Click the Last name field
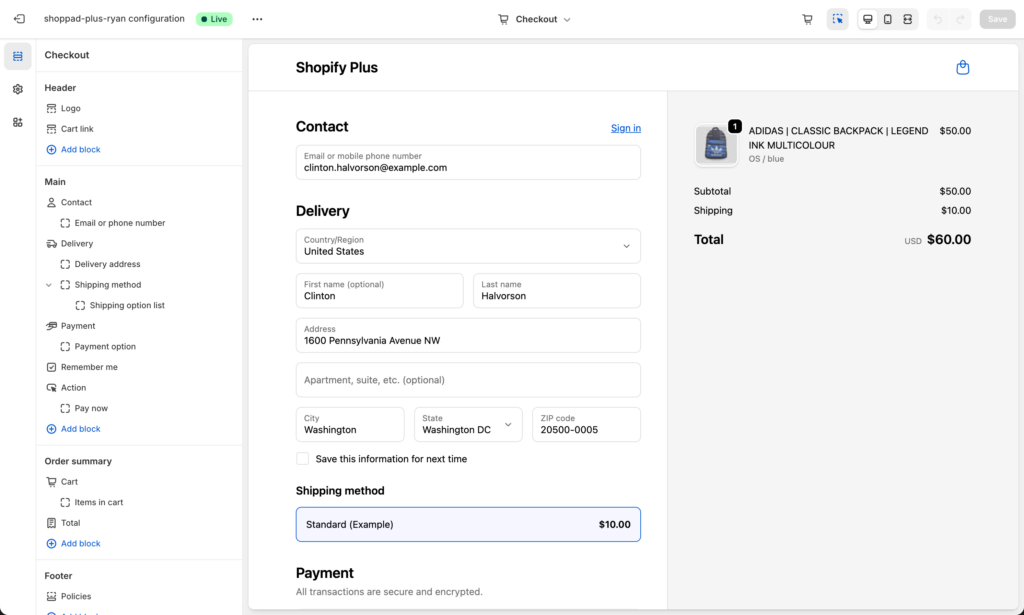This screenshot has height=615, width=1024. tap(557, 291)
